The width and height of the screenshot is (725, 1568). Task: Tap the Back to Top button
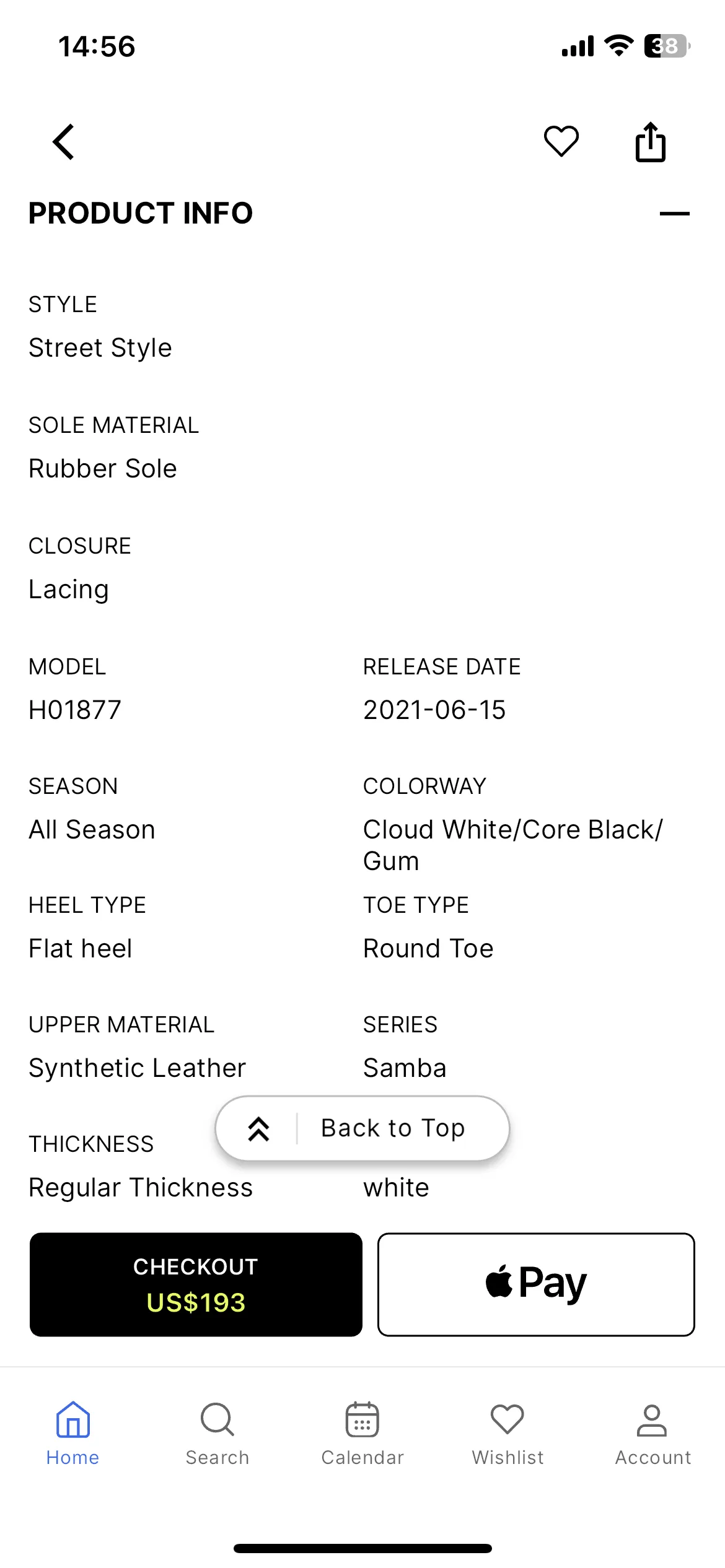coord(362,1128)
